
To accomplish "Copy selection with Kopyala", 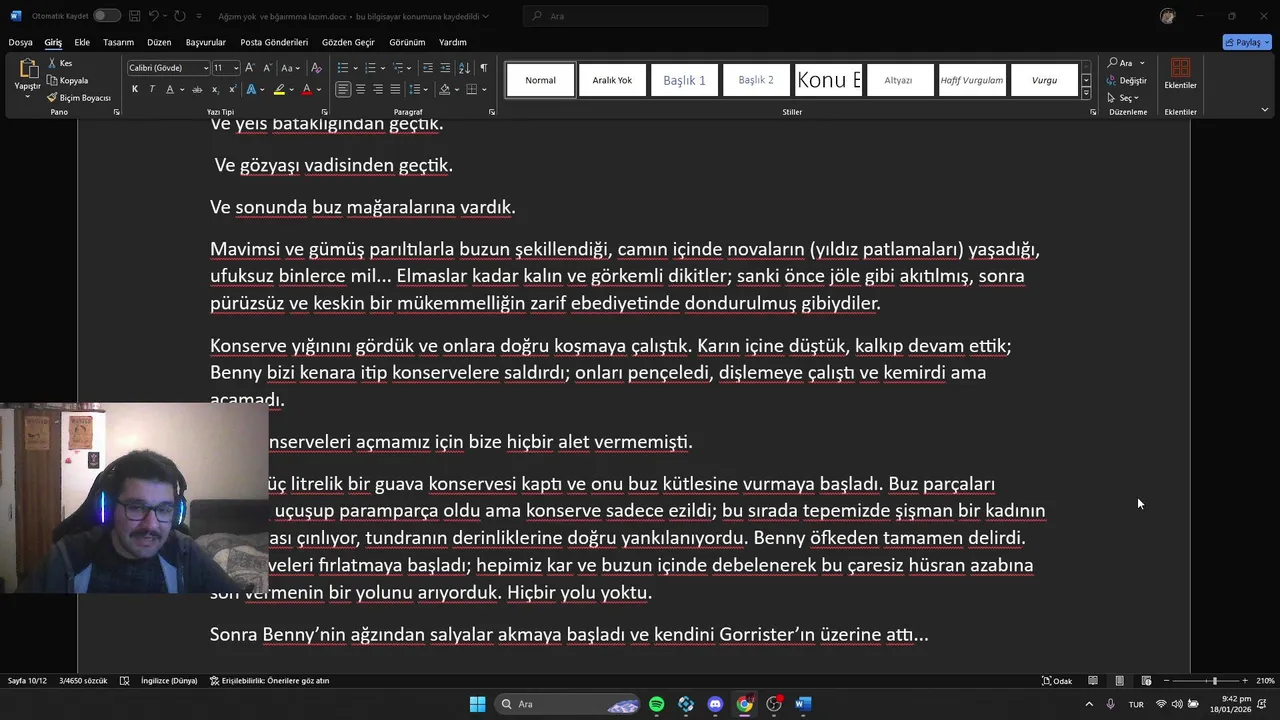I will click(67, 80).
